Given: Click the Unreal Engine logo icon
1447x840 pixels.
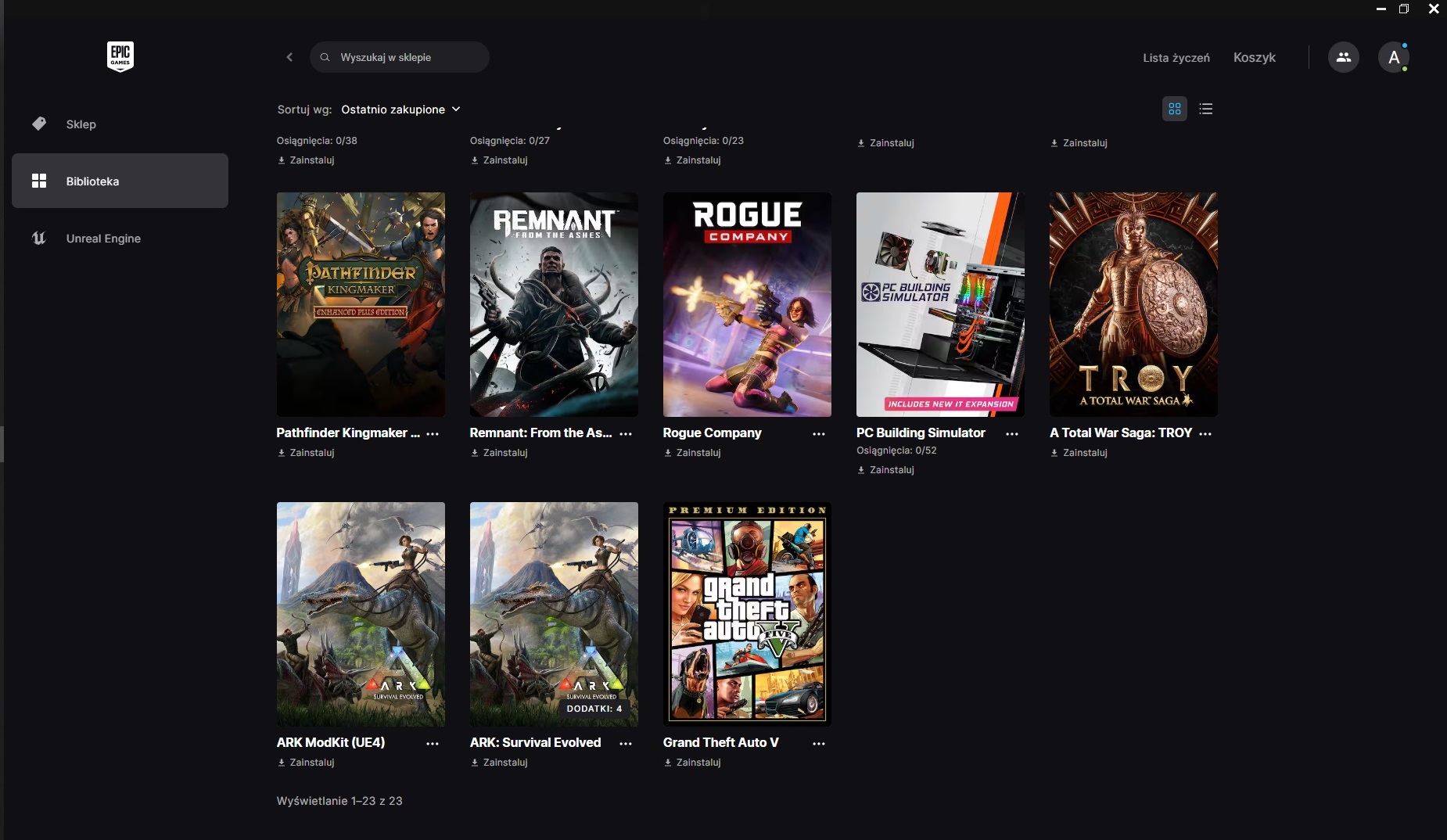Looking at the screenshot, I should pos(39,238).
